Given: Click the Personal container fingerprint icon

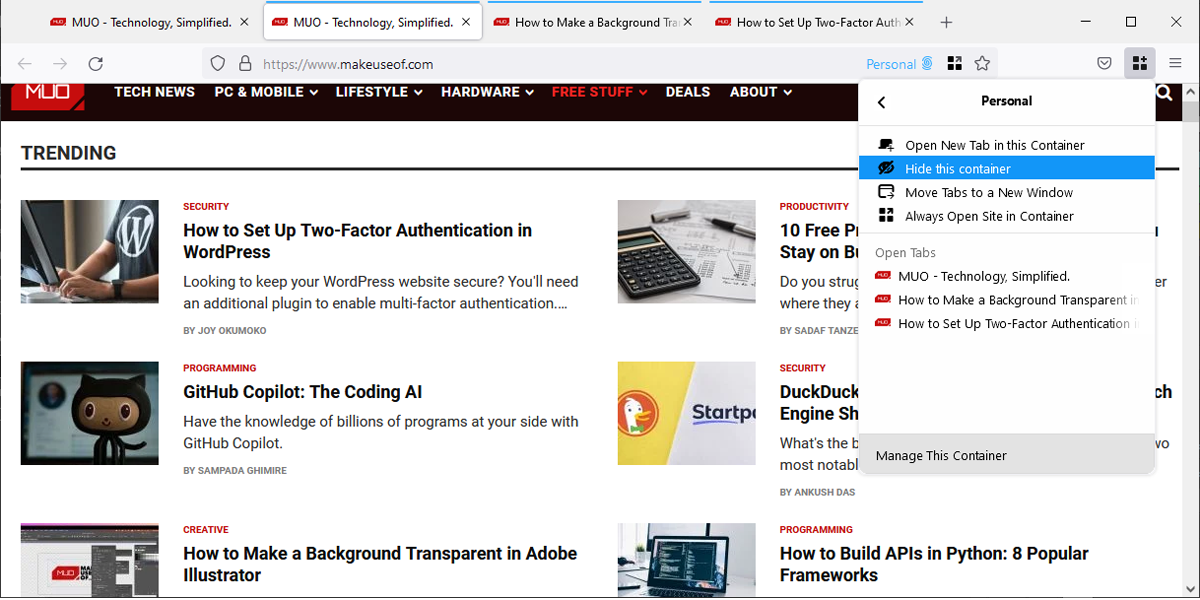Looking at the screenshot, I should pyautogui.click(x=927, y=64).
